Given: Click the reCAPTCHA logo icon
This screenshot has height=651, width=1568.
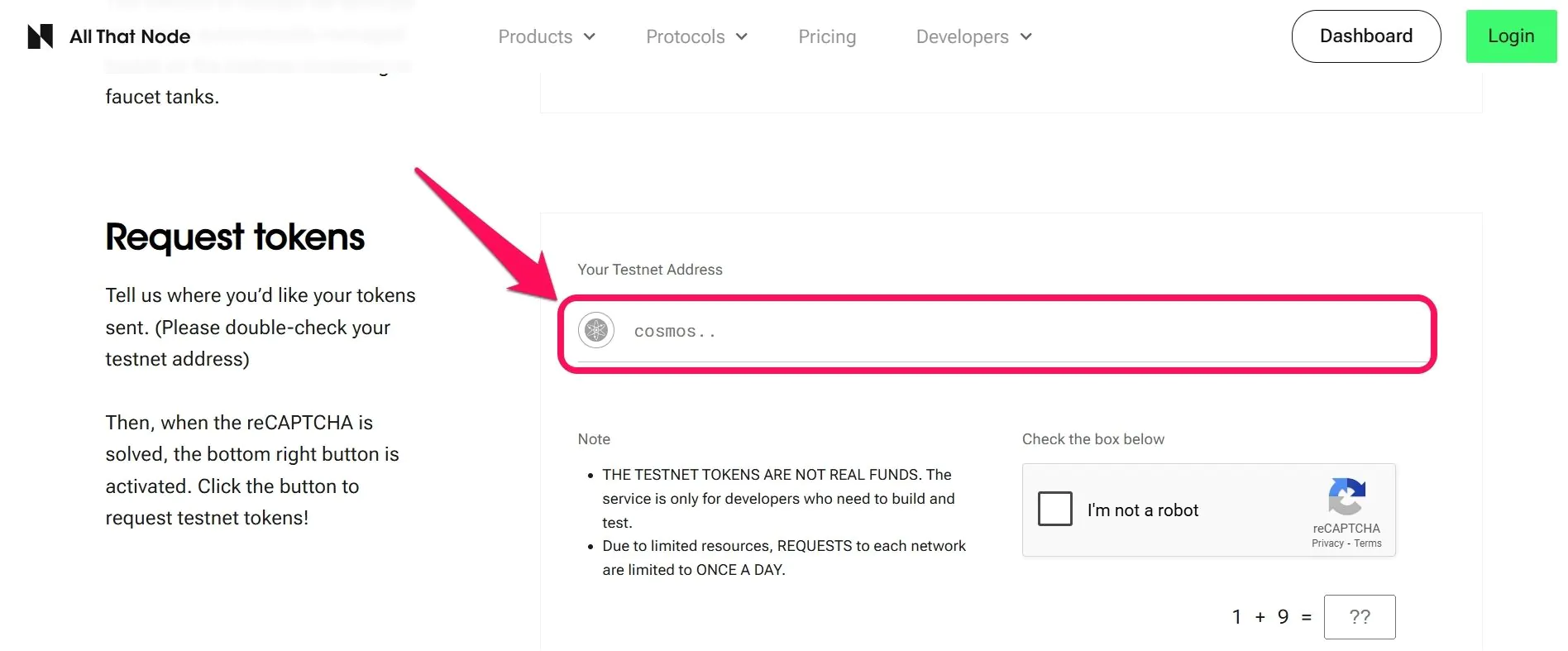Looking at the screenshot, I should pos(1346,496).
